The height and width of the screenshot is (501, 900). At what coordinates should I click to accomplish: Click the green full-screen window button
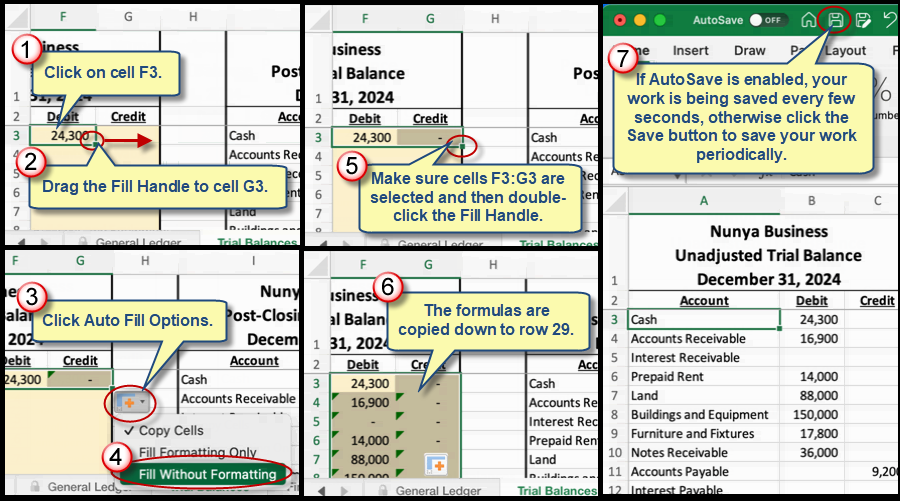pyautogui.click(x=660, y=20)
